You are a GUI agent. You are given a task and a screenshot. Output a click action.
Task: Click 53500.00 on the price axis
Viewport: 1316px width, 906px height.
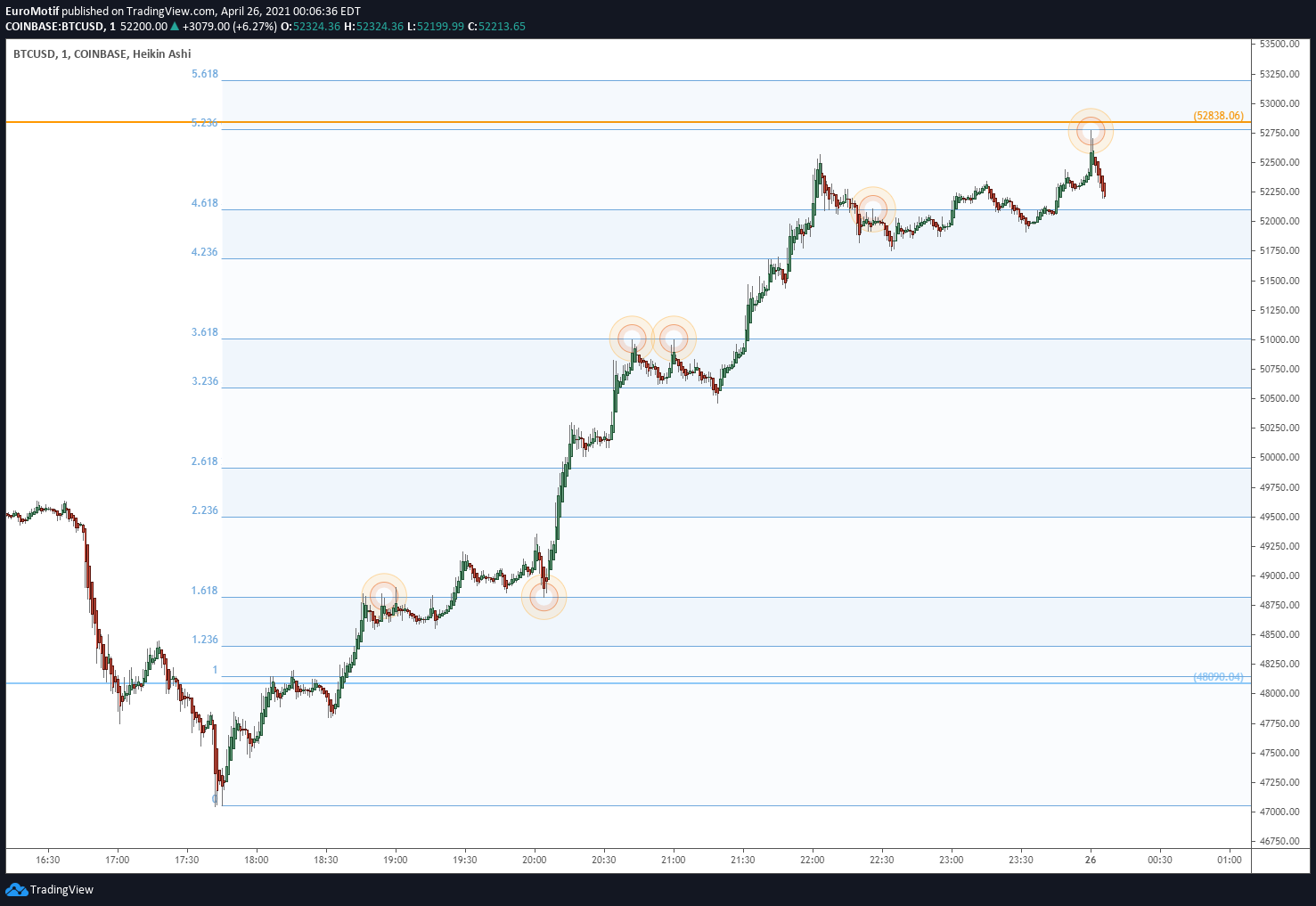(1279, 44)
